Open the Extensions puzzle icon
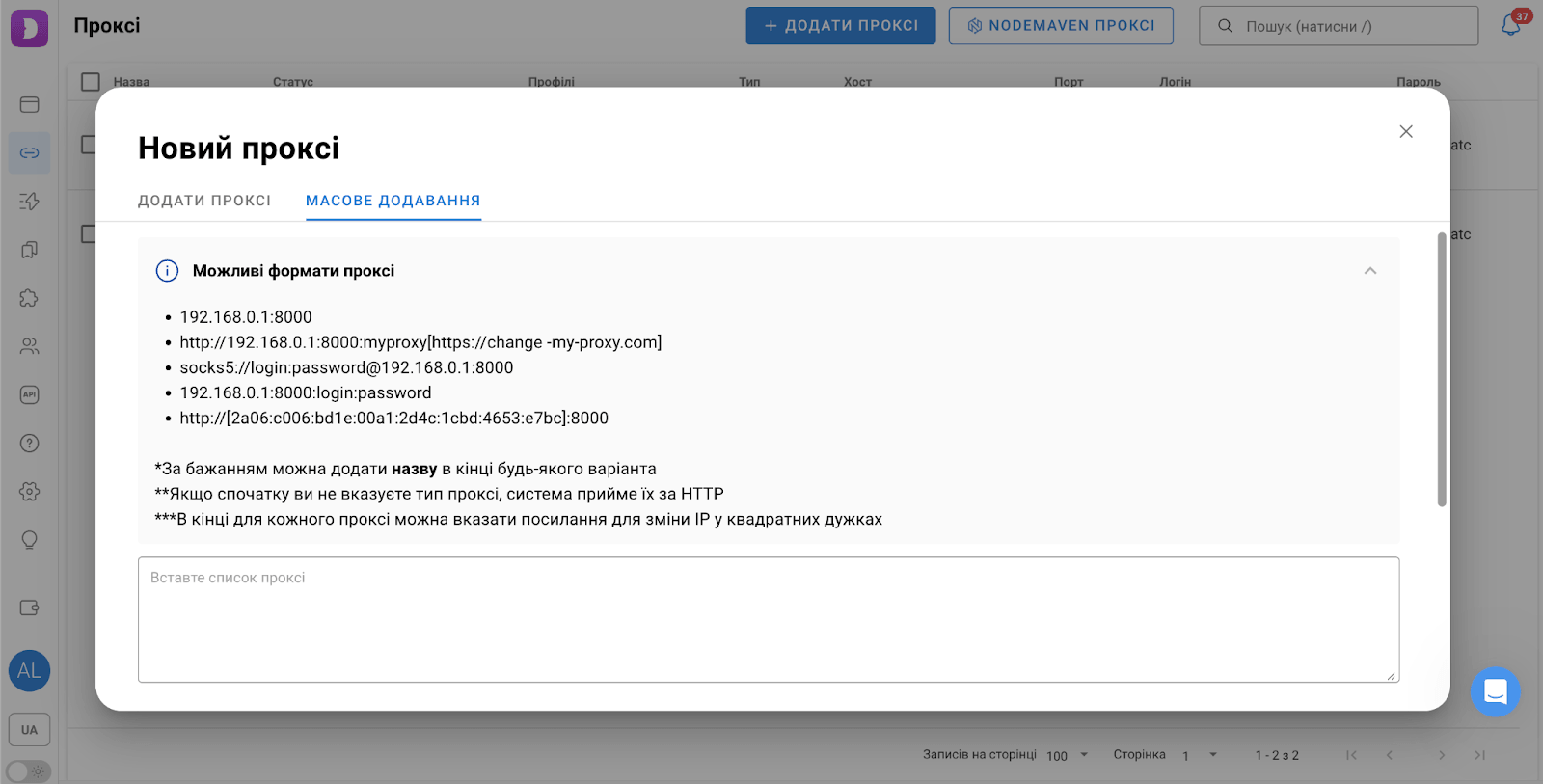This screenshot has width=1543, height=784. click(29, 298)
